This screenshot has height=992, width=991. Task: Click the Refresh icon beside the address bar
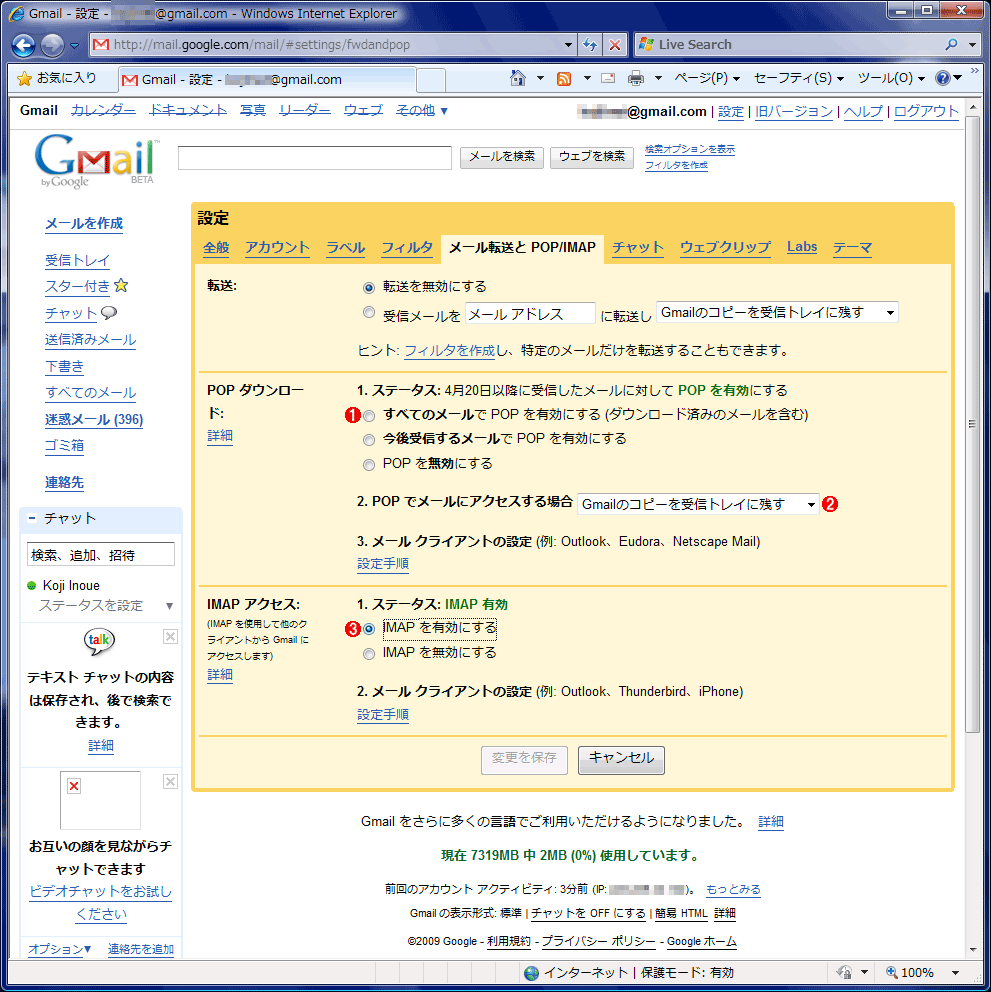tap(590, 44)
